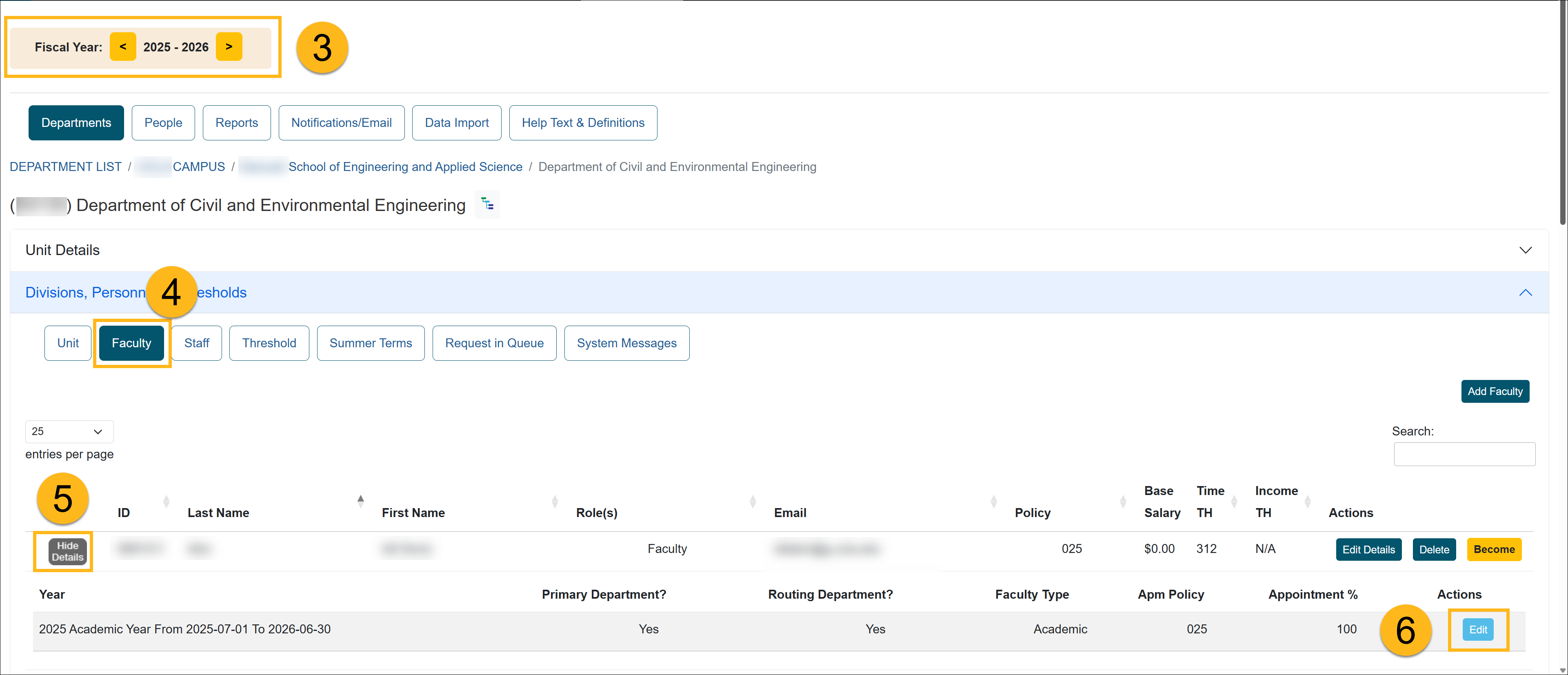The height and width of the screenshot is (675, 1568).
Task: Click the Become button for the faculty member
Action: 1495,549
